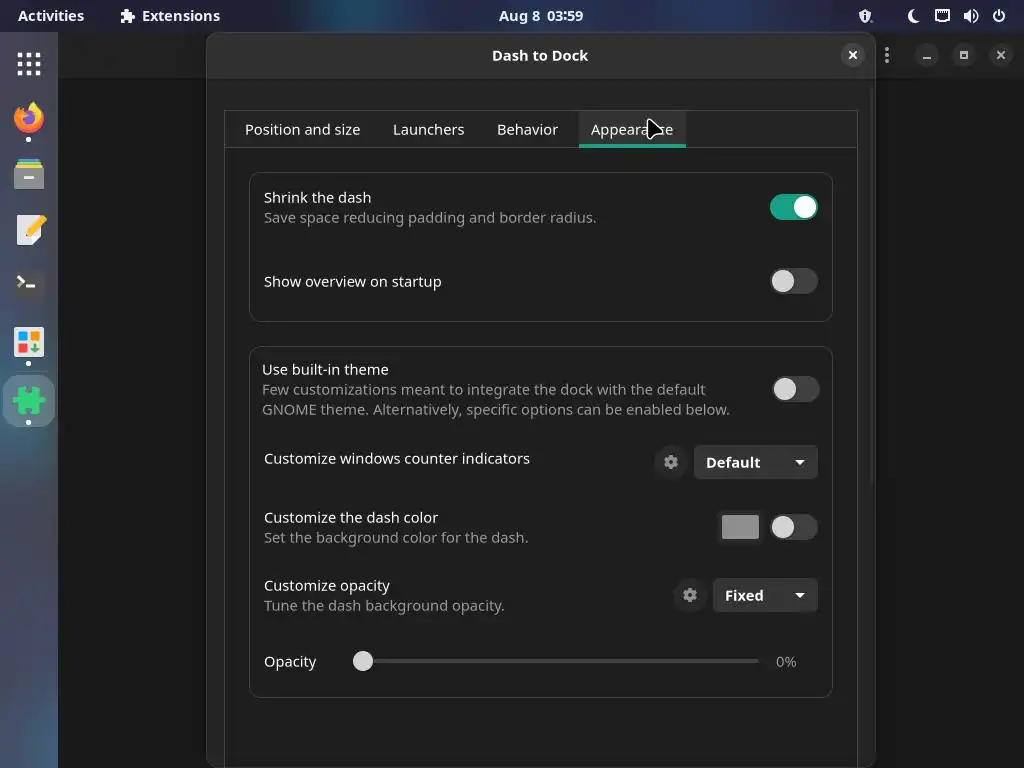
Task: Click the 'Dash to Dock' title
Action: [x=540, y=56]
